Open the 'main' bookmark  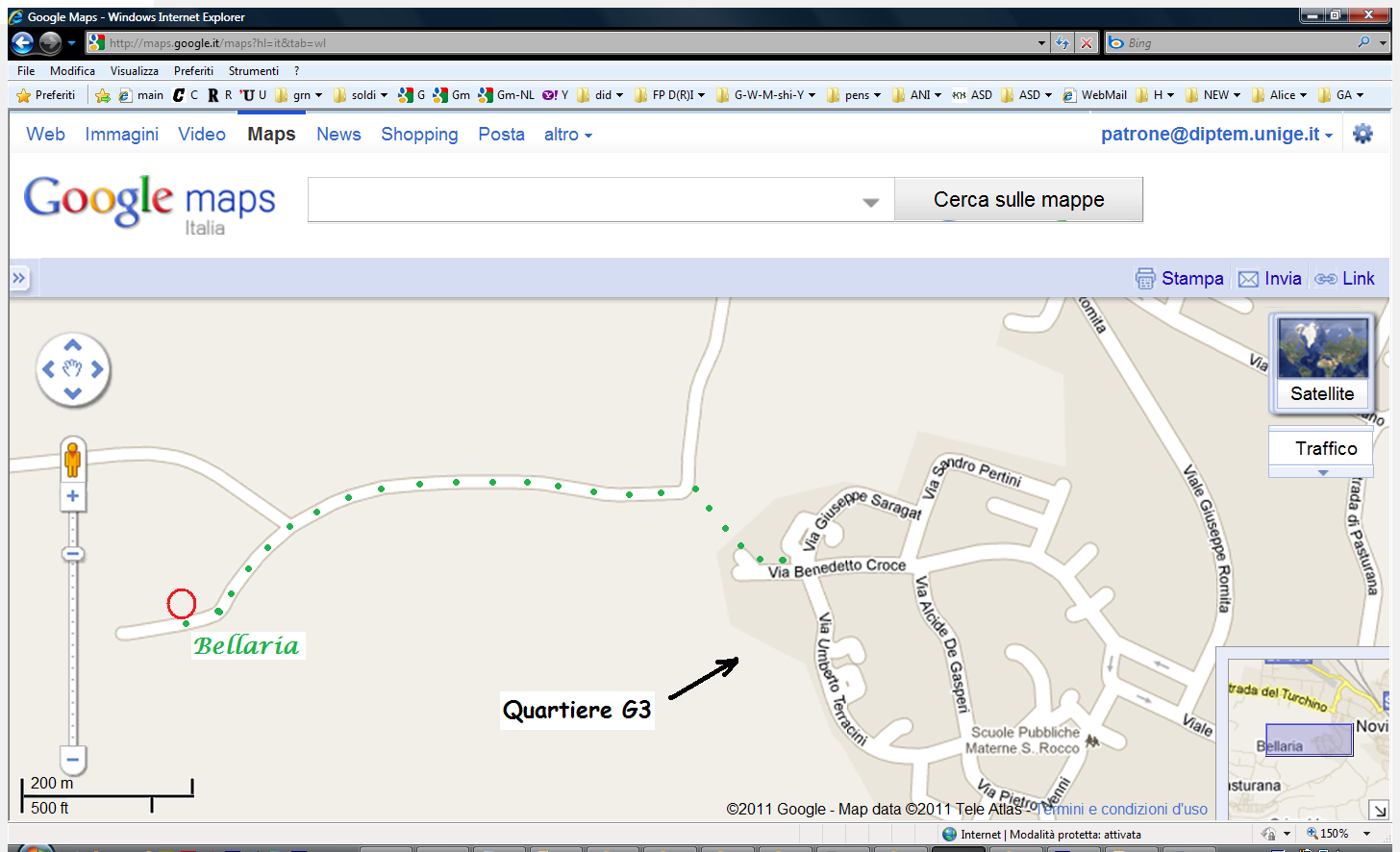141,95
